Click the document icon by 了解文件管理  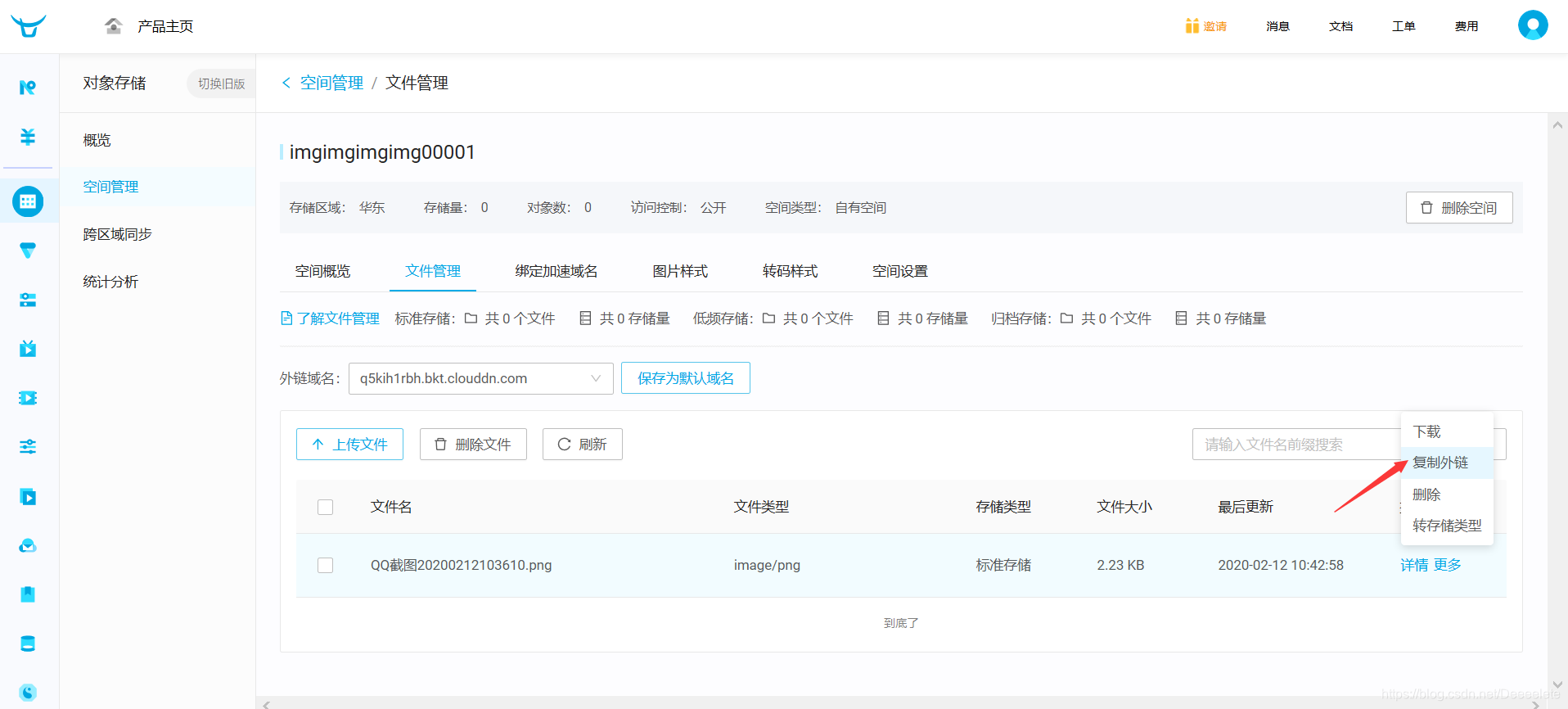(x=286, y=318)
